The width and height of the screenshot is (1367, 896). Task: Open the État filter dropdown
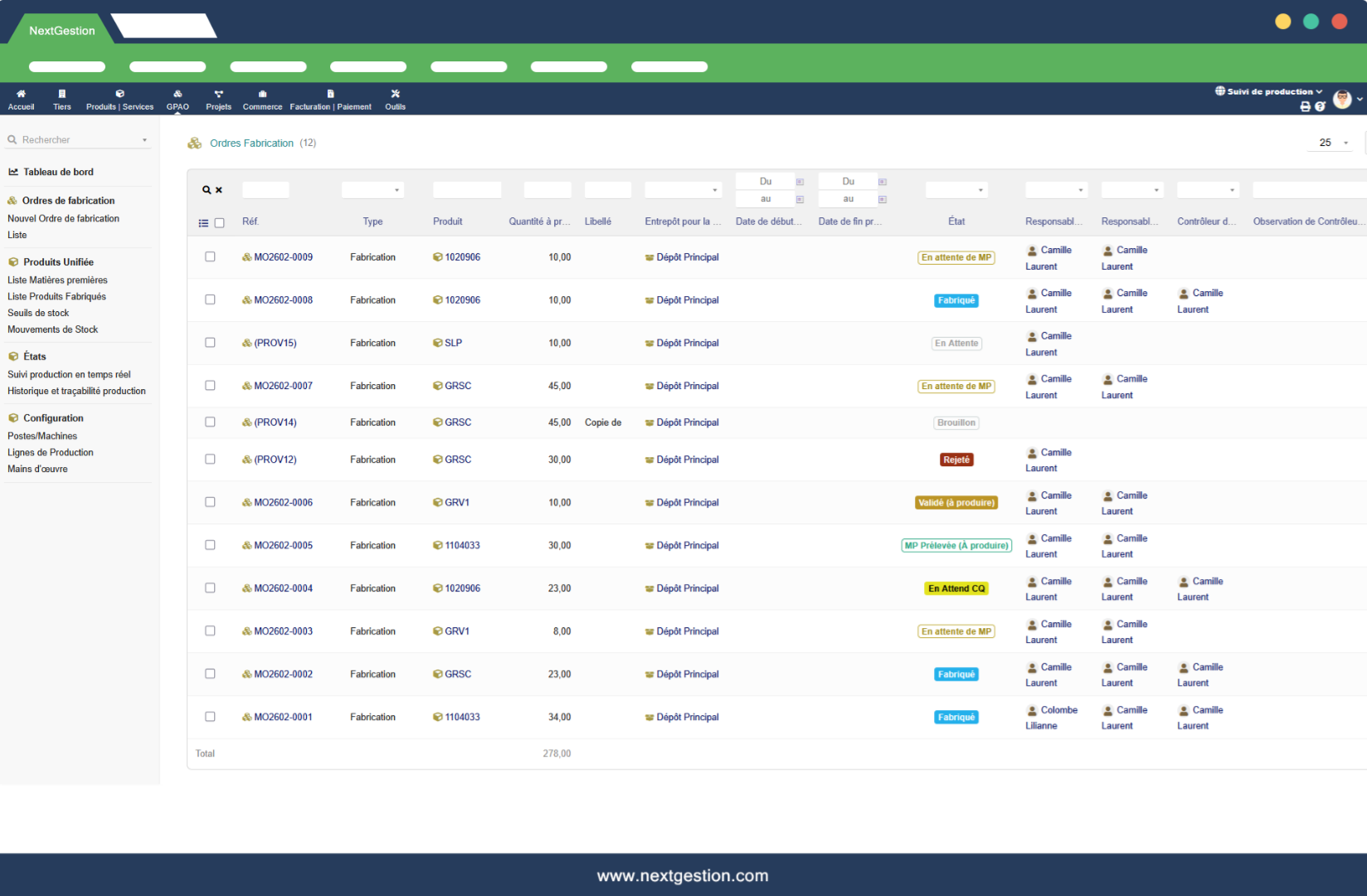956,190
